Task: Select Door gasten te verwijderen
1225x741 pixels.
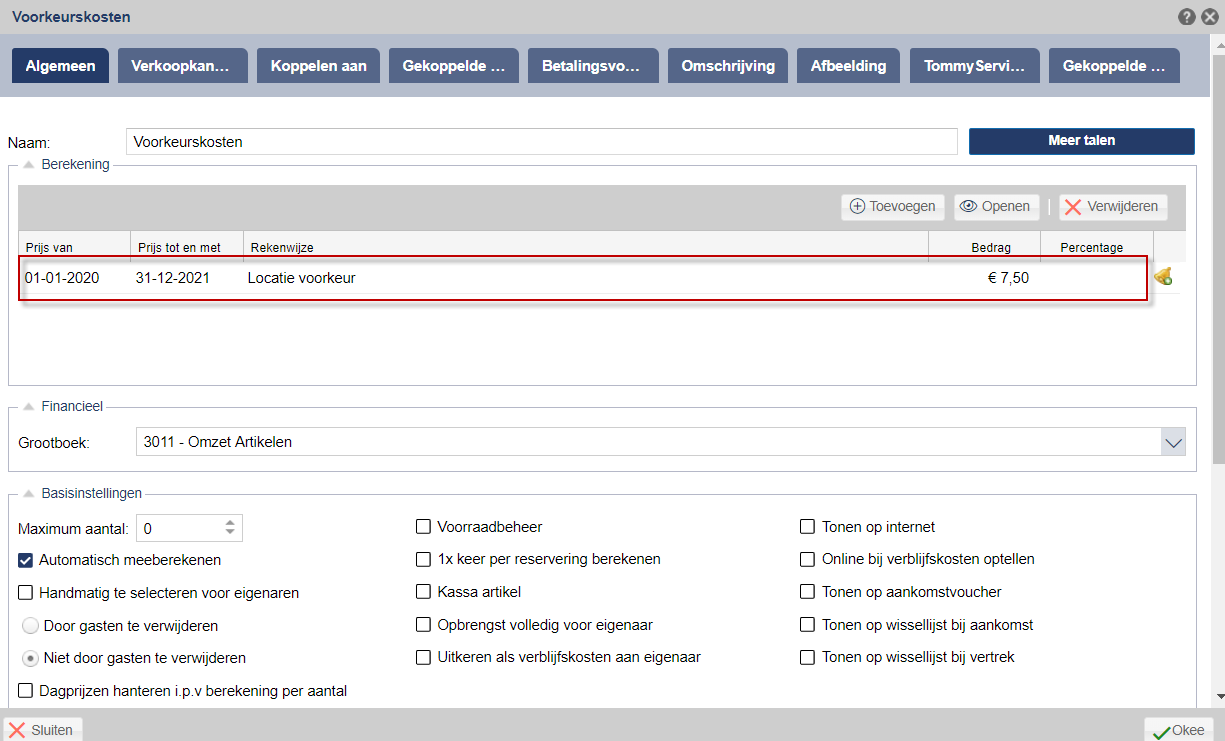Action: click(30, 626)
